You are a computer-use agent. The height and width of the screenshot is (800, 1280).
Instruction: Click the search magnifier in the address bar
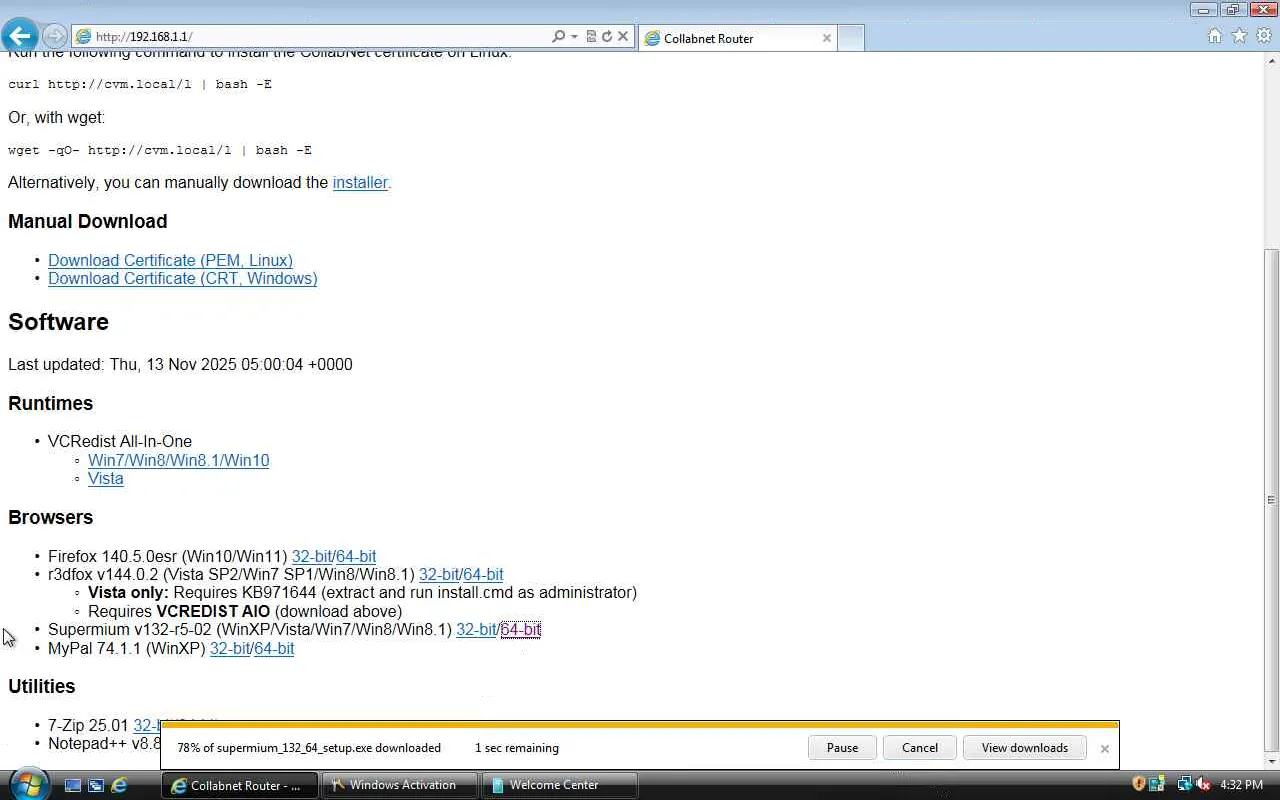click(558, 36)
